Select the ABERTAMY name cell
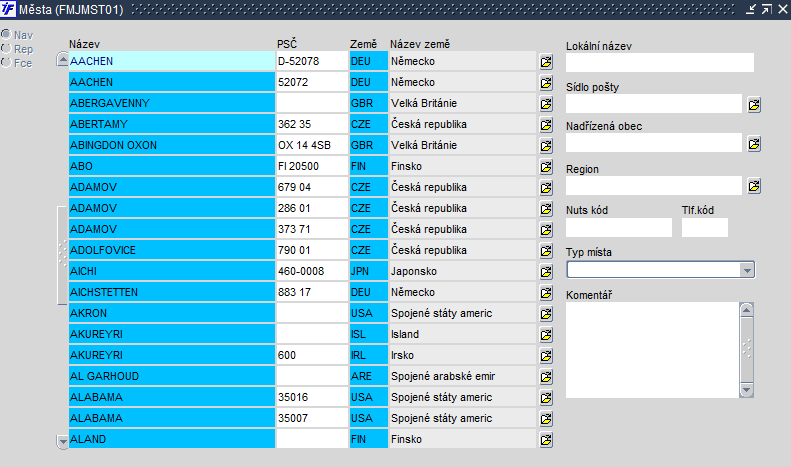 [172, 124]
